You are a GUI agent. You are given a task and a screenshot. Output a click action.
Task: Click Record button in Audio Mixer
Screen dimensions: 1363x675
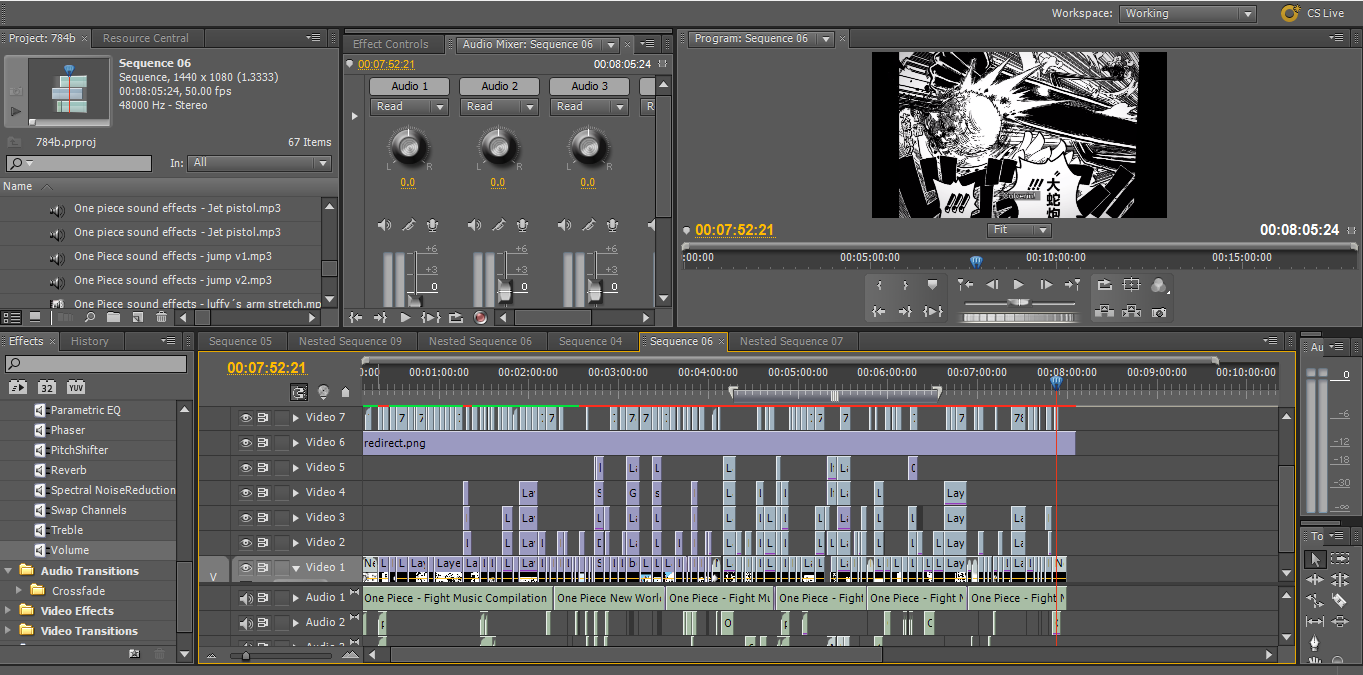coord(480,317)
